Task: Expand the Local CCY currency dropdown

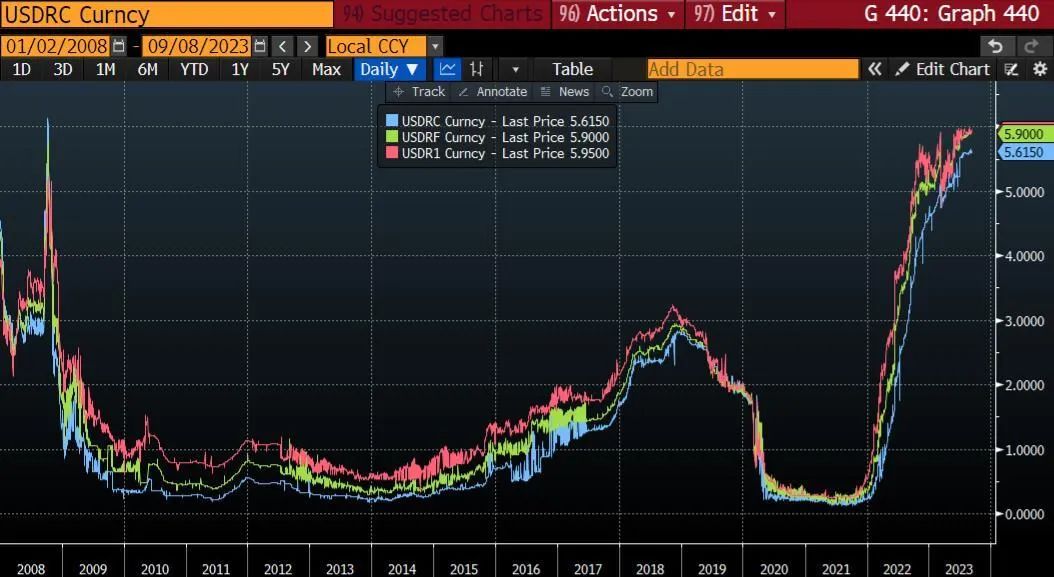Action: (434, 46)
